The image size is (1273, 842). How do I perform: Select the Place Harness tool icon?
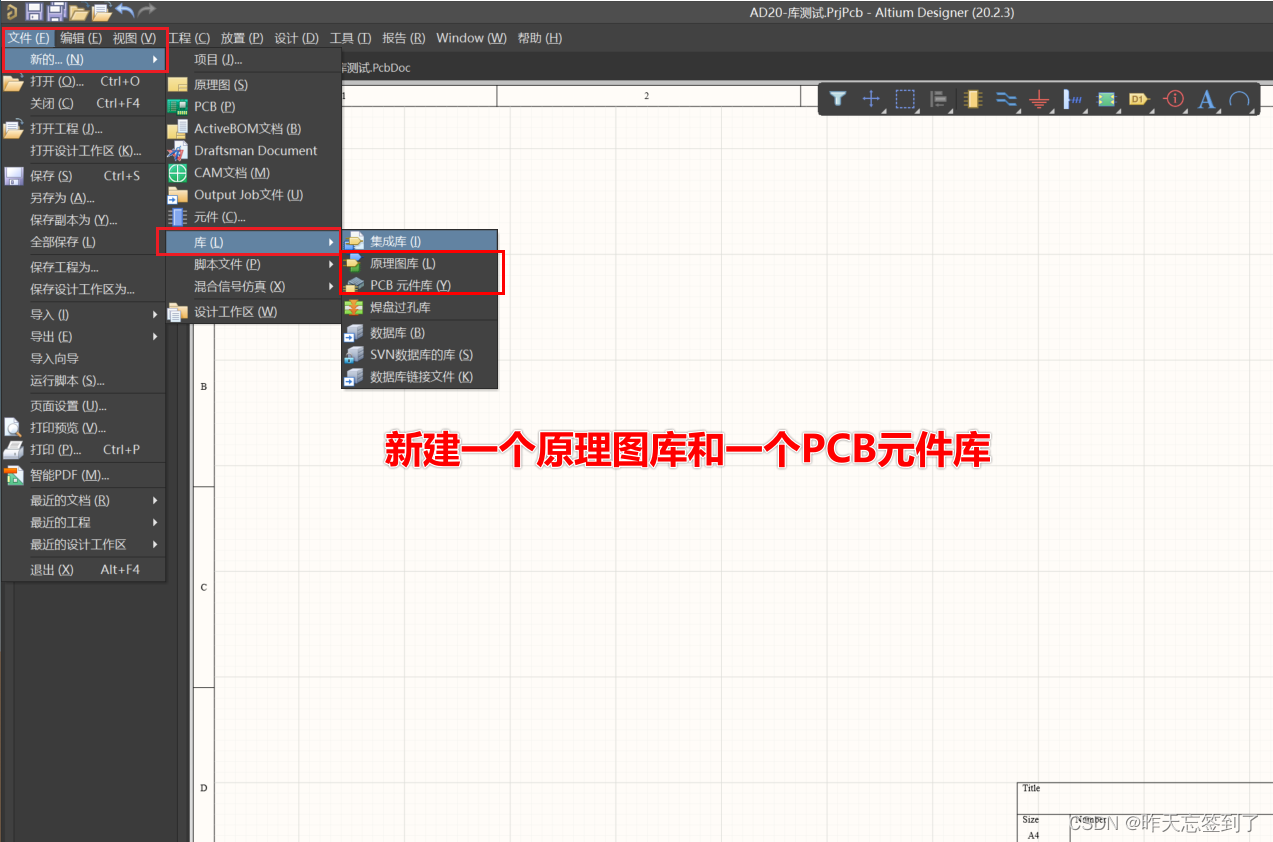[x=1073, y=99]
